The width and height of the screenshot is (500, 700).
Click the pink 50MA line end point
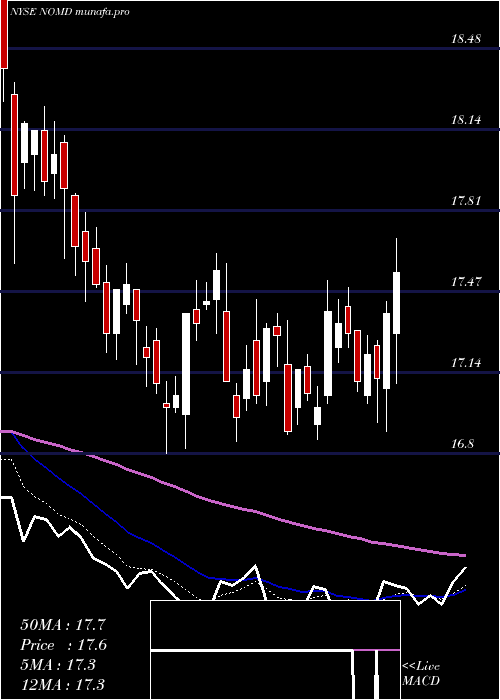pyautogui.click(x=464, y=555)
